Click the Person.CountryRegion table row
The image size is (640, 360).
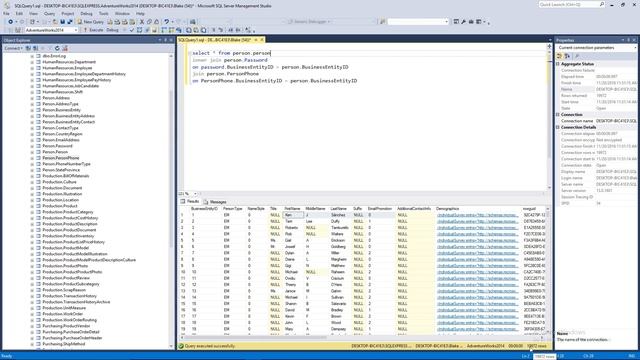(62, 134)
